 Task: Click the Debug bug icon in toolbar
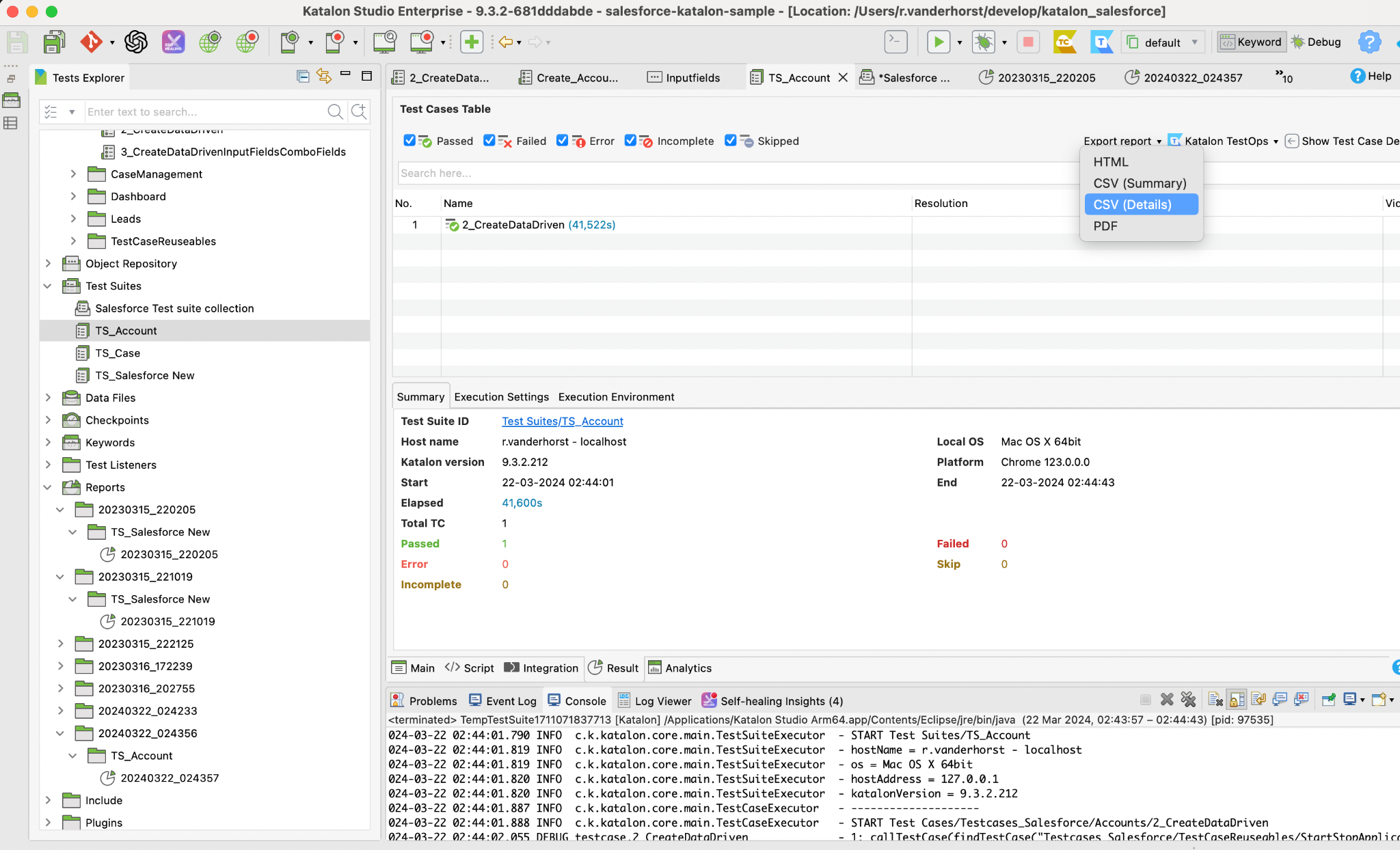point(983,42)
